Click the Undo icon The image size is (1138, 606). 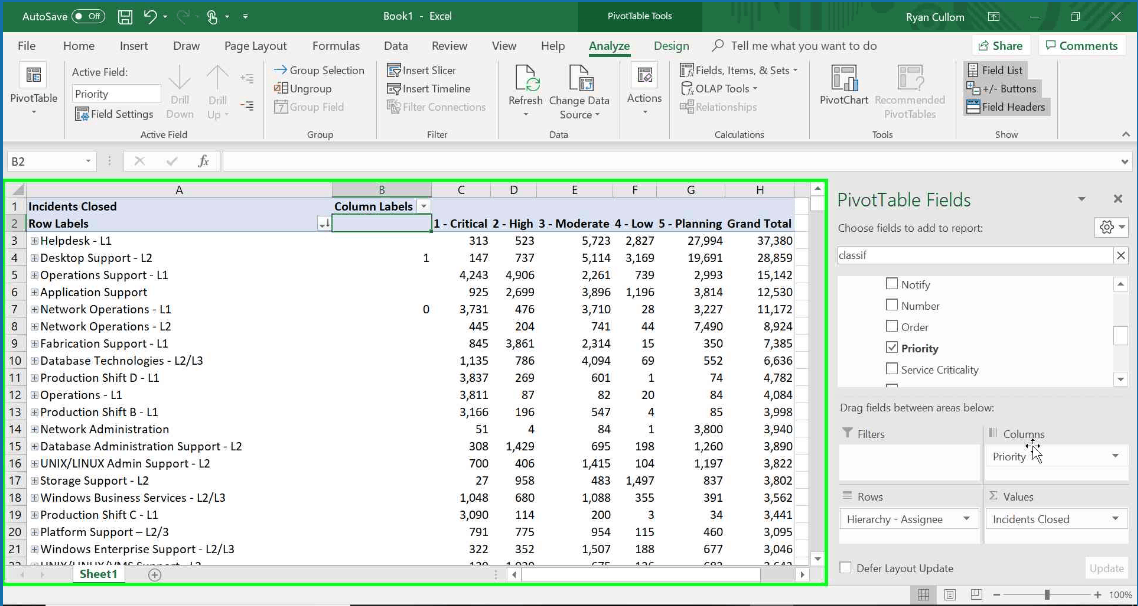pos(150,16)
